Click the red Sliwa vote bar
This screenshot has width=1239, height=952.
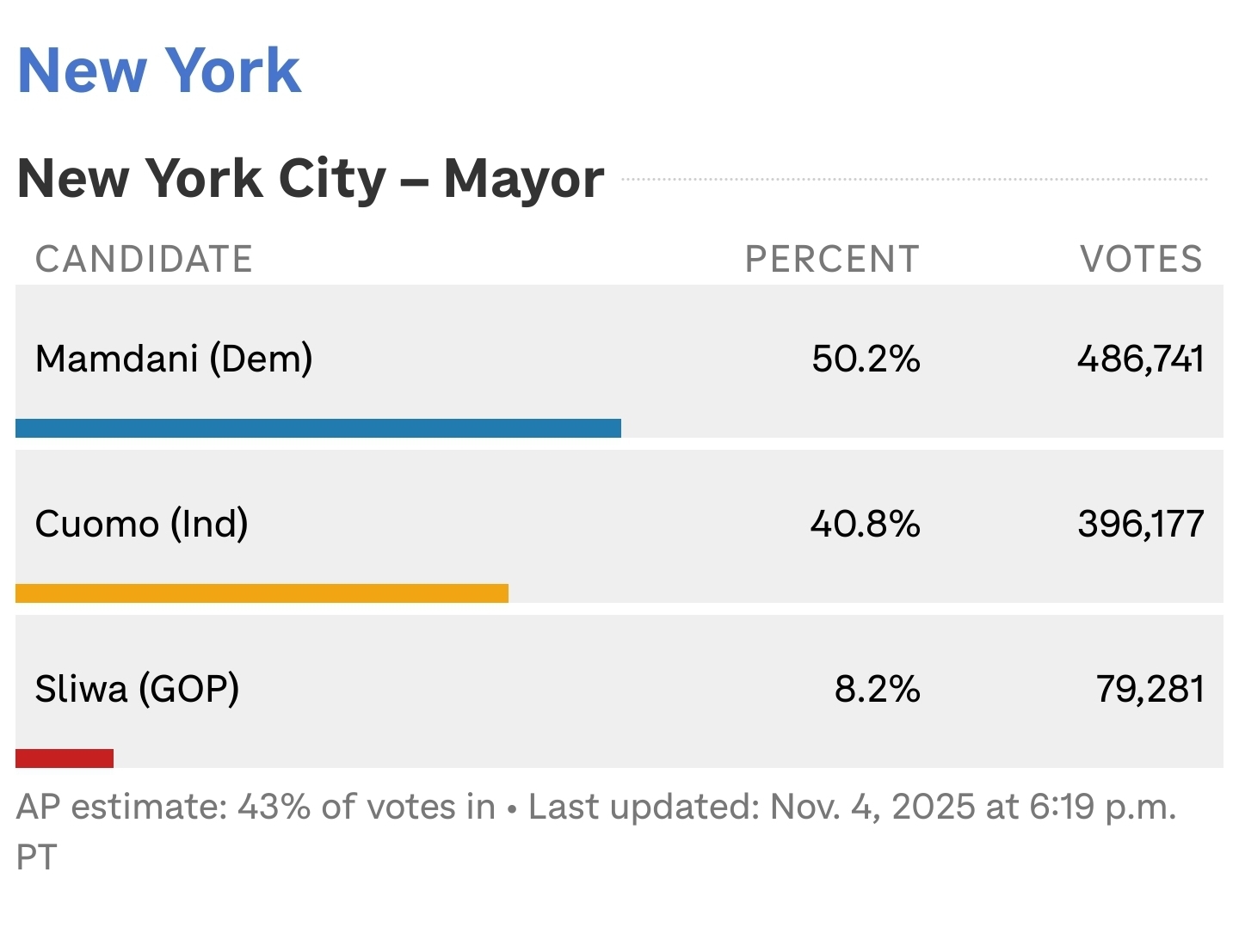tap(65, 759)
